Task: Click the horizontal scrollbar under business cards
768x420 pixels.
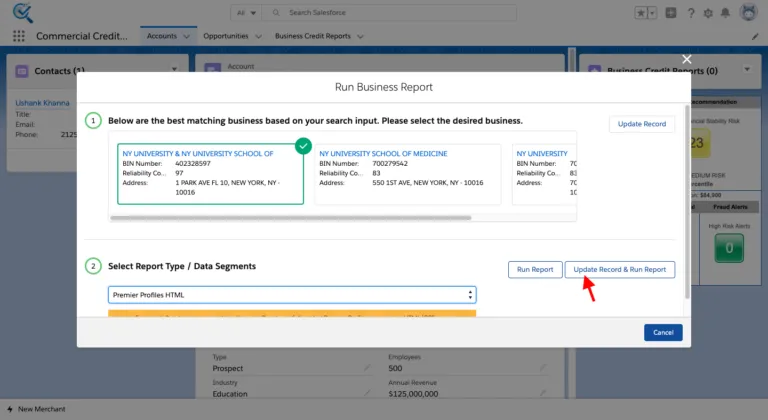Action: click(x=290, y=218)
